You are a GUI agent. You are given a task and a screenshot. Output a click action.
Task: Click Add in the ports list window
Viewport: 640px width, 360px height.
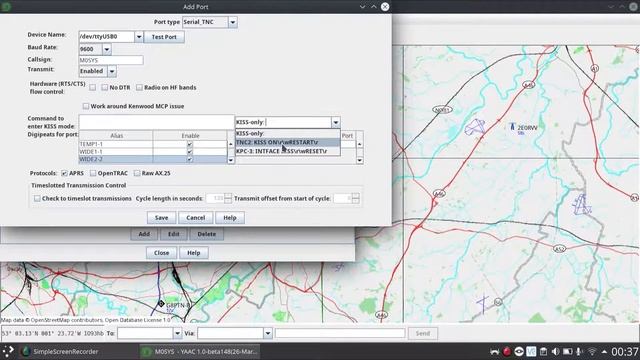click(144, 234)
